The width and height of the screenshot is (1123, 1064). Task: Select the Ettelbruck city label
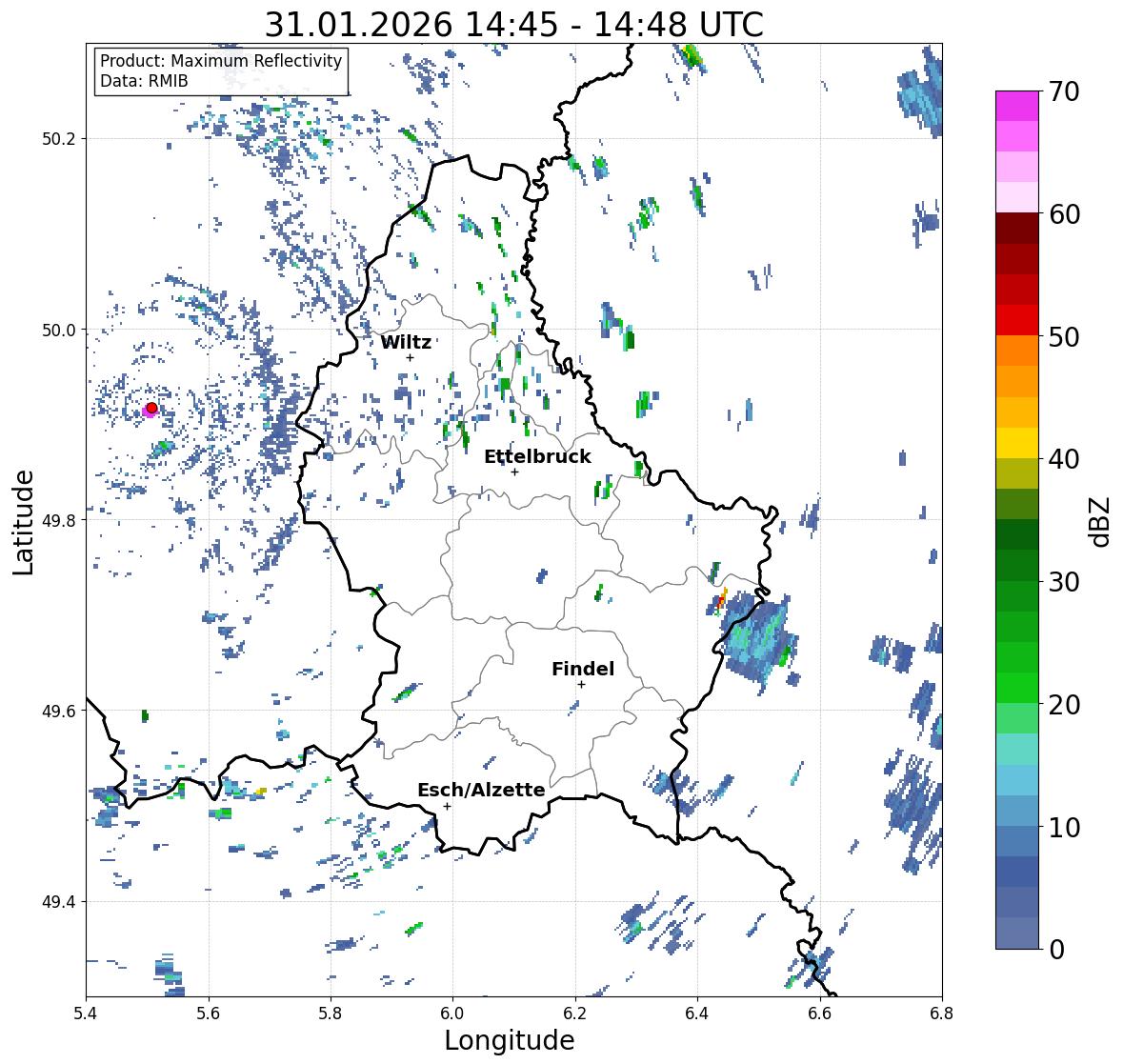537,457
